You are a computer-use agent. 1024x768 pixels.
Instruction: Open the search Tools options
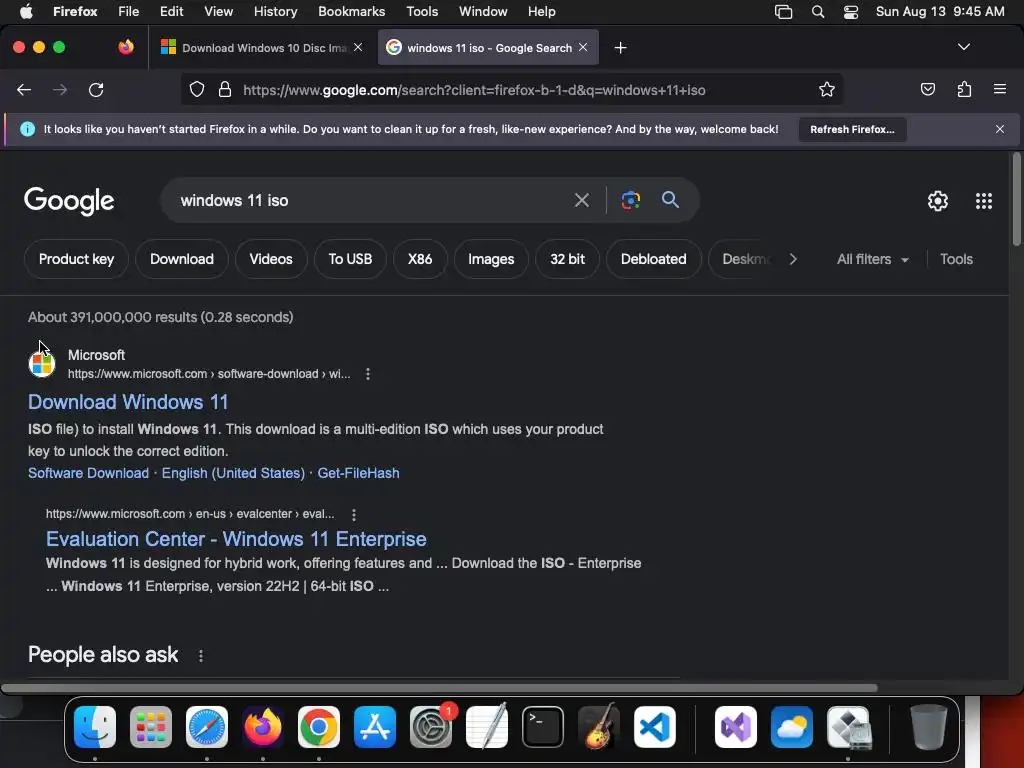(x=956, y=259)
